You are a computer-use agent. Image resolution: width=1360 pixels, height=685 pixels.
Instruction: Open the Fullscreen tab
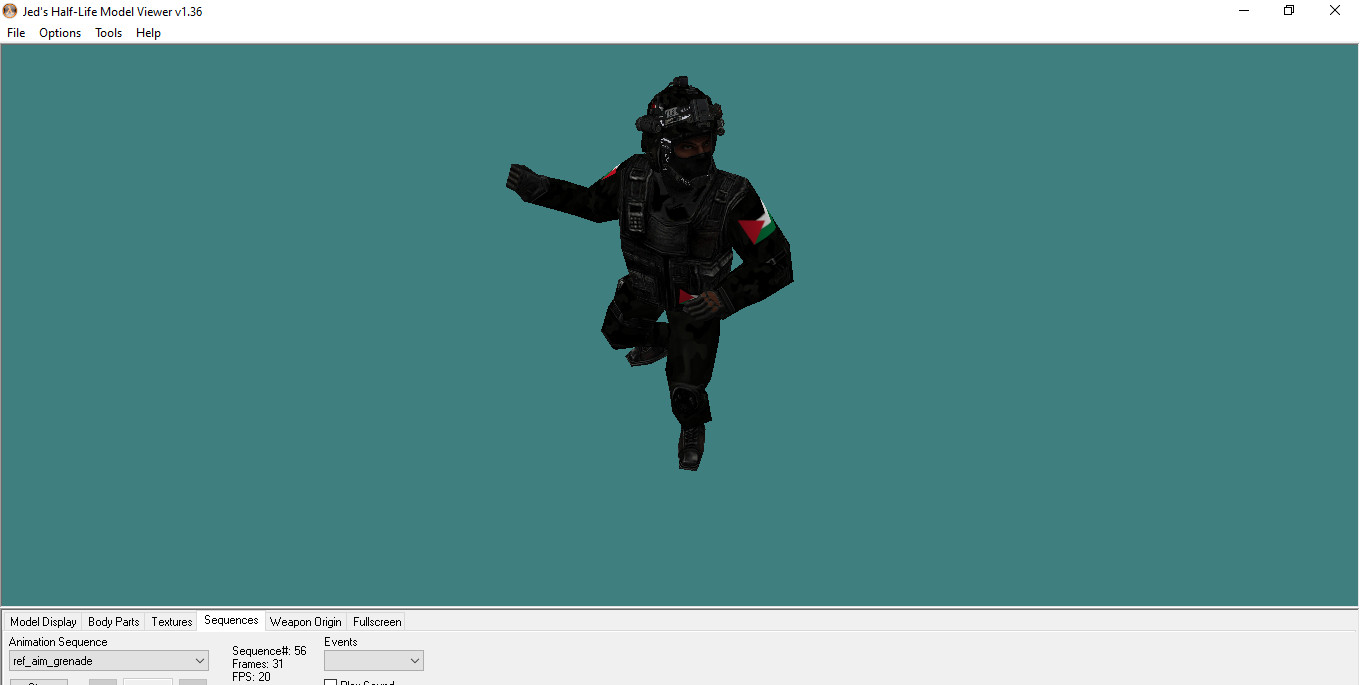point(377,621)
